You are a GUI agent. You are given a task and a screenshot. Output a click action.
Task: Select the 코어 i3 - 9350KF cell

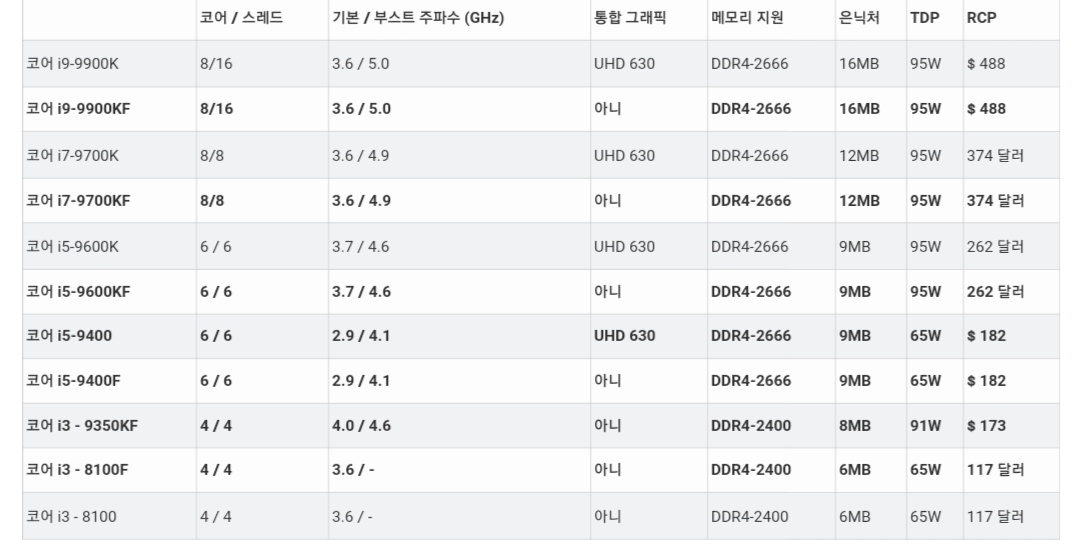[x=82, y=426]
